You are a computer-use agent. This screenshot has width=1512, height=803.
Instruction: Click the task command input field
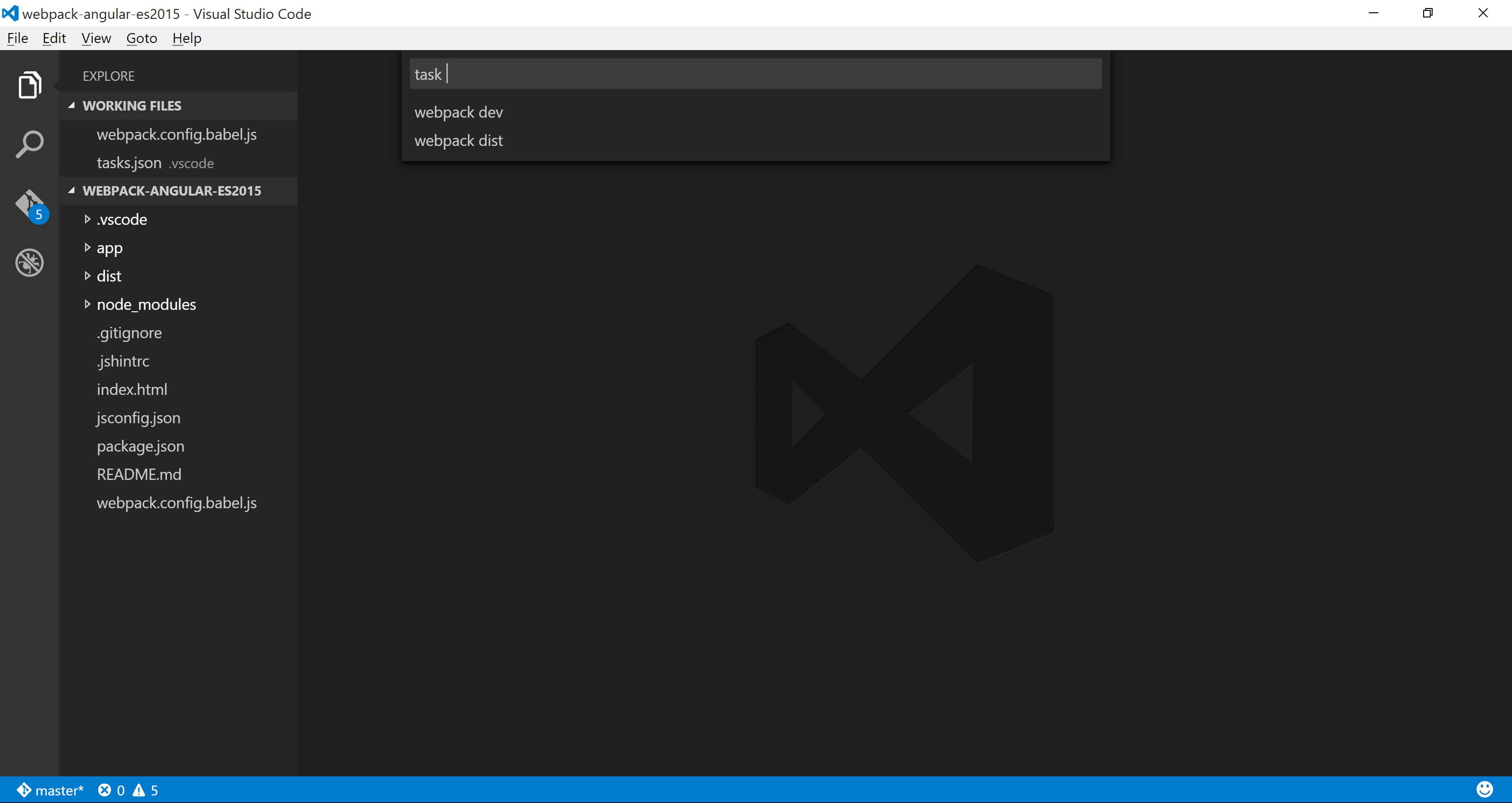[755, 74]
